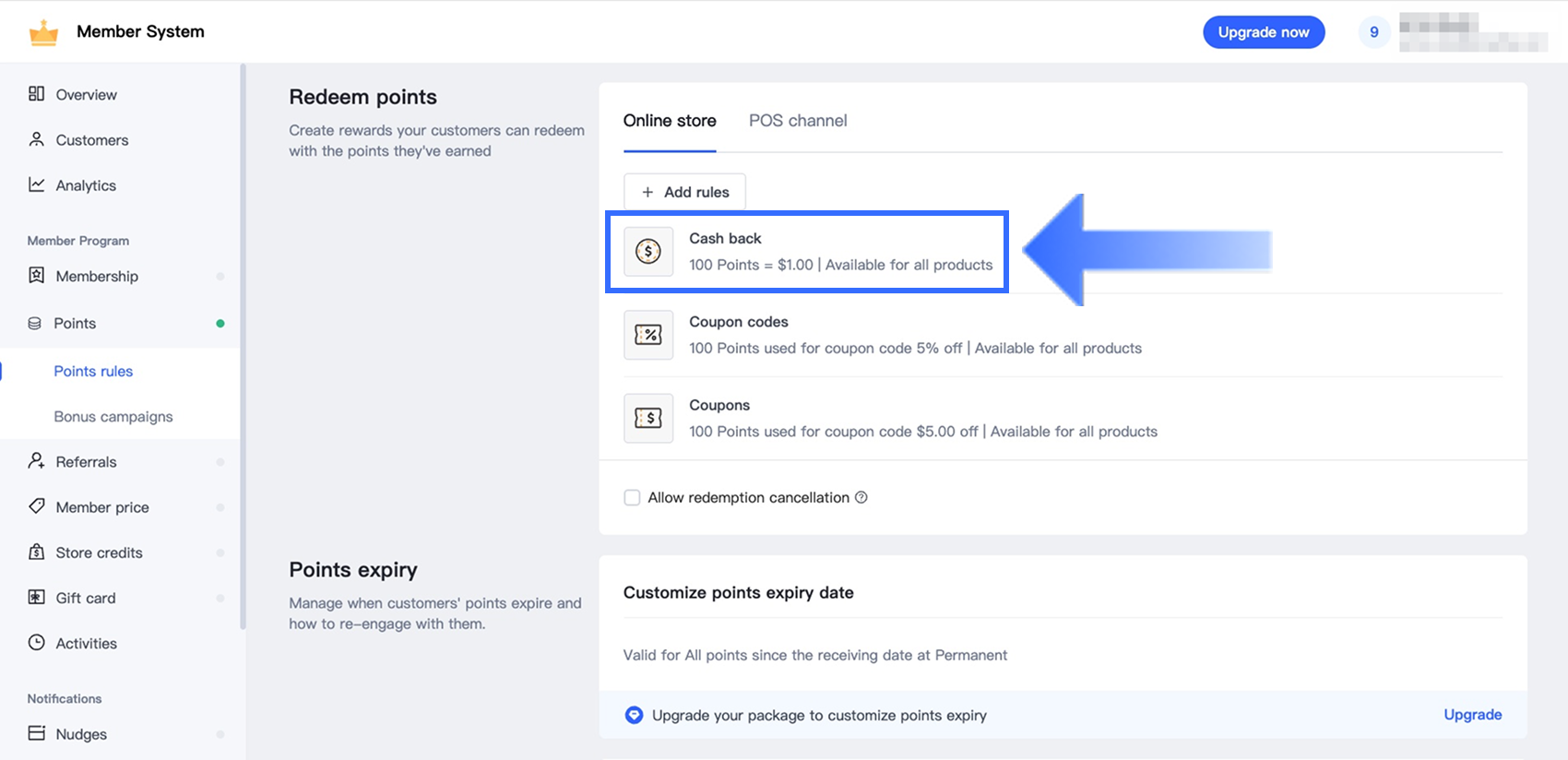
Task: Click the redemption cancellation help icon
Action: (x=861, y=497)
